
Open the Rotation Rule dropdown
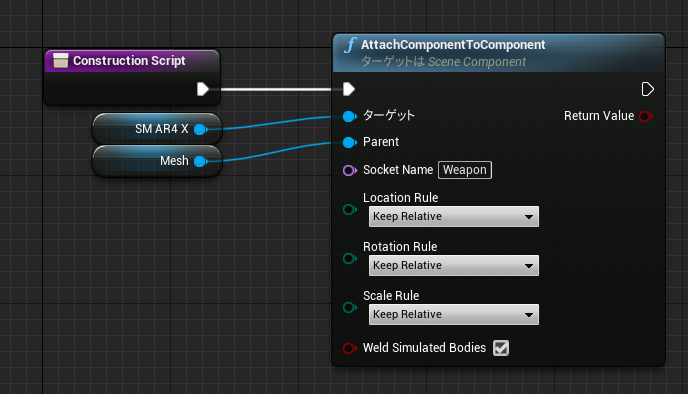[454, 265]
